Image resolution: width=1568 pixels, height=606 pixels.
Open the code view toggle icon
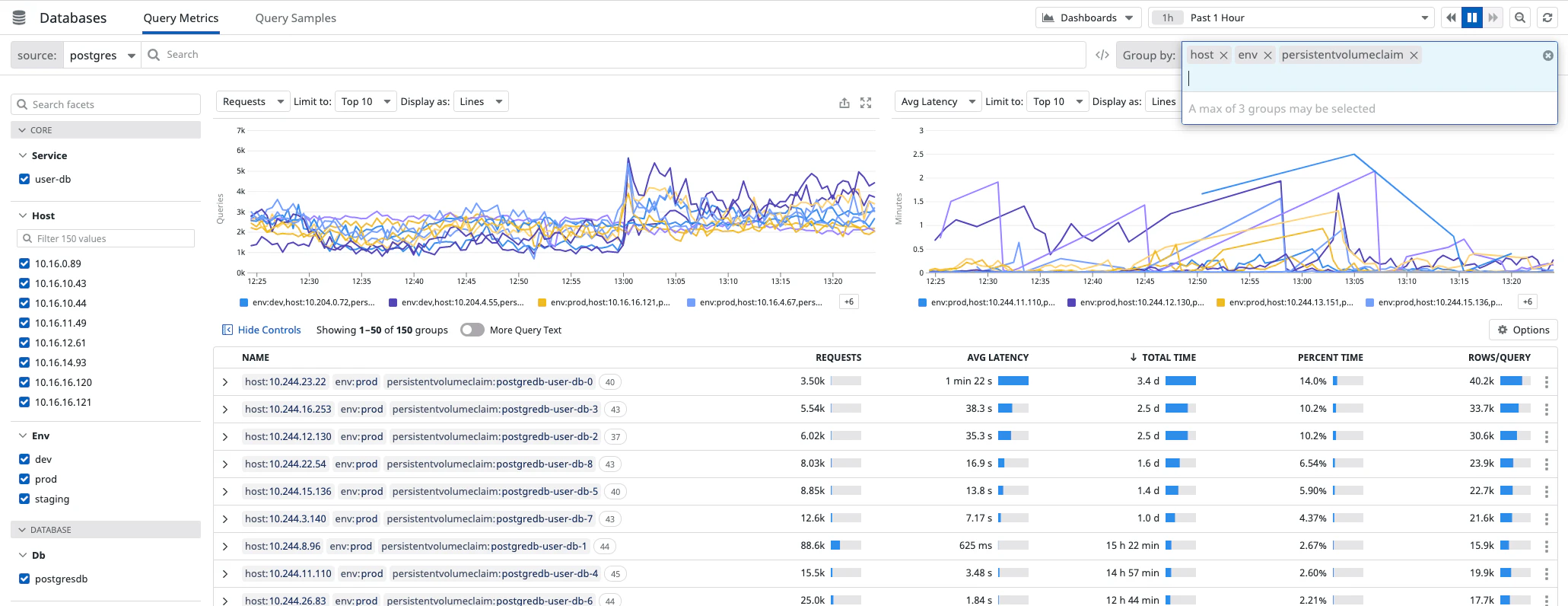(x=1102, y=55)
